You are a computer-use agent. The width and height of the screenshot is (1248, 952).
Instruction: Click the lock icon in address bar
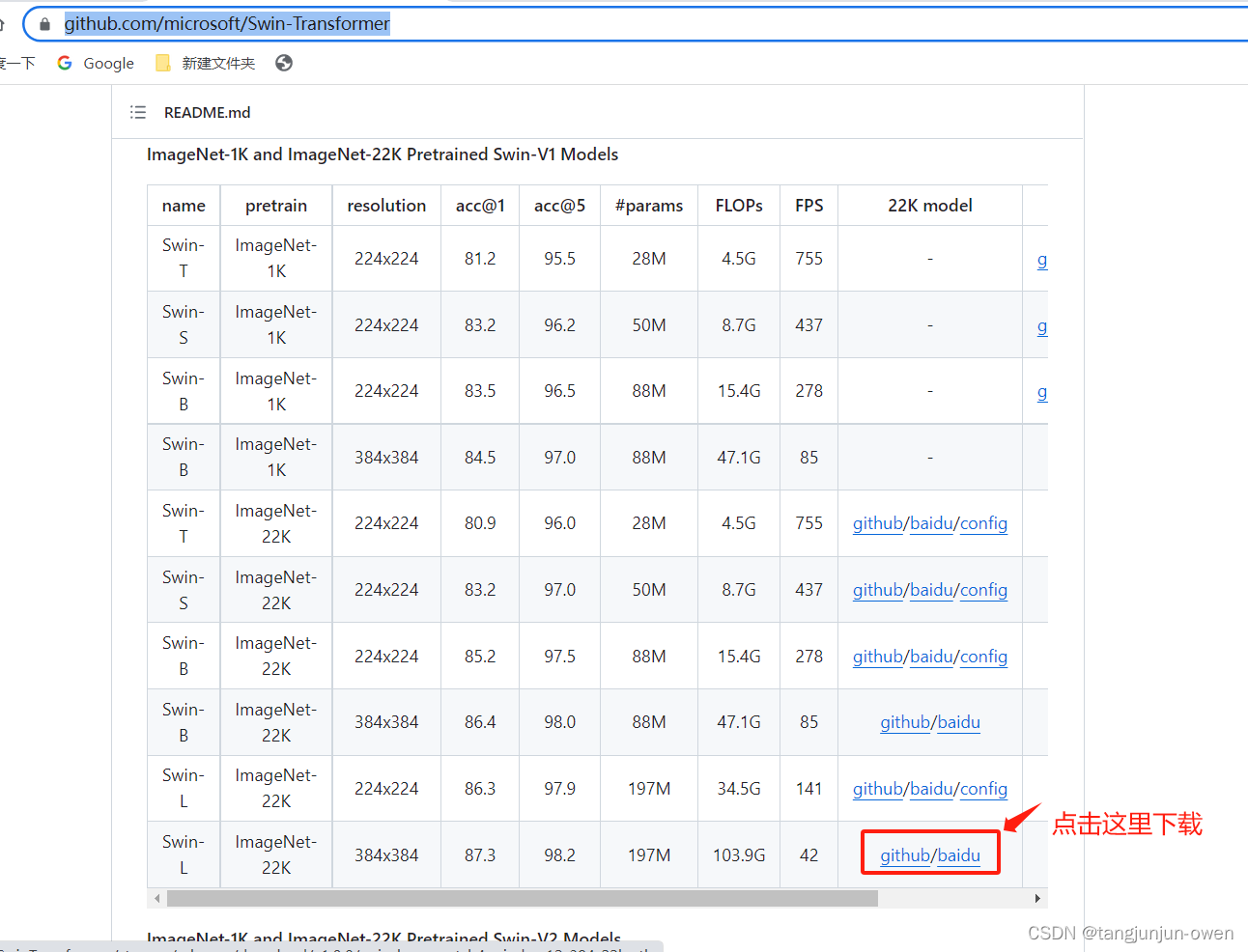(44, 24)
